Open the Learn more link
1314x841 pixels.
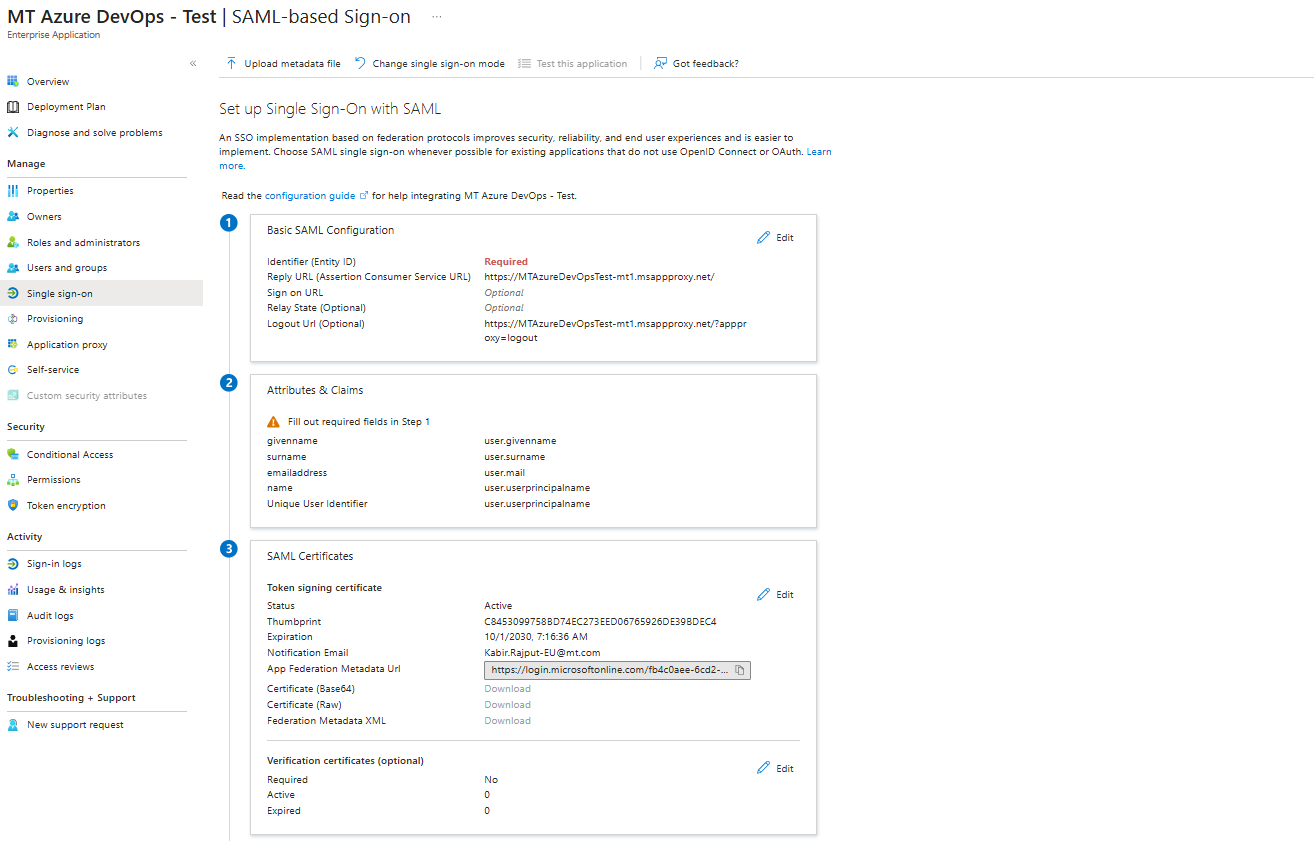pos(819,152)
